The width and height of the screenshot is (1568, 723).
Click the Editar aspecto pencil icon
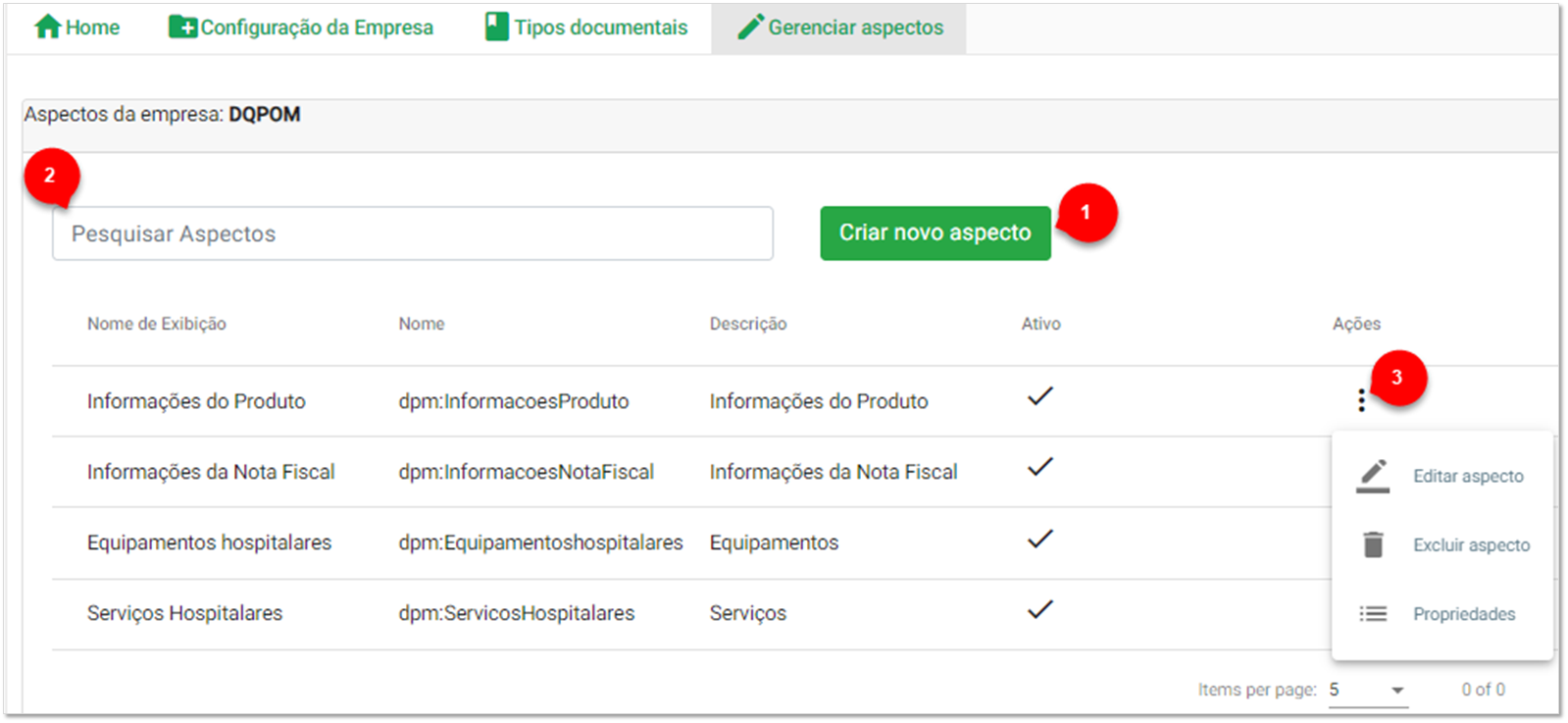pyautogui.click(x=1373, y=476)
